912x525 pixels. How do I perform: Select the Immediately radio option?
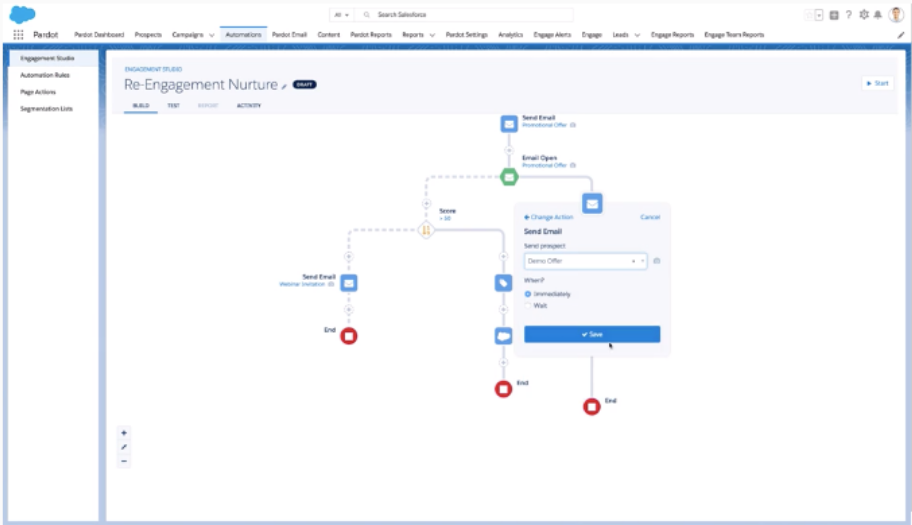(528, 294)
